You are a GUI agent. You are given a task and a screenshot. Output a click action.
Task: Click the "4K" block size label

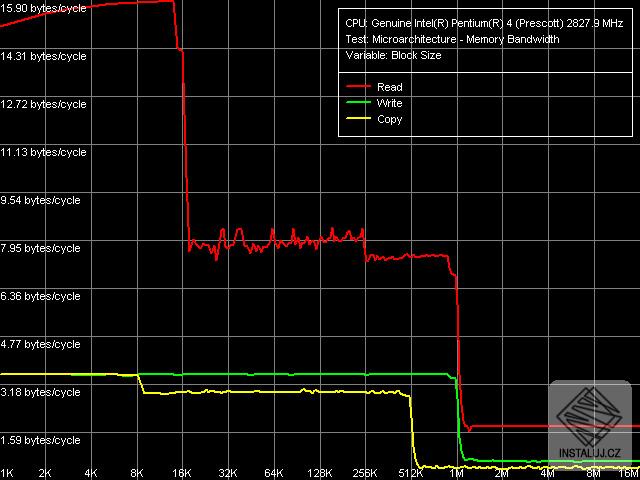pos(91,474)
